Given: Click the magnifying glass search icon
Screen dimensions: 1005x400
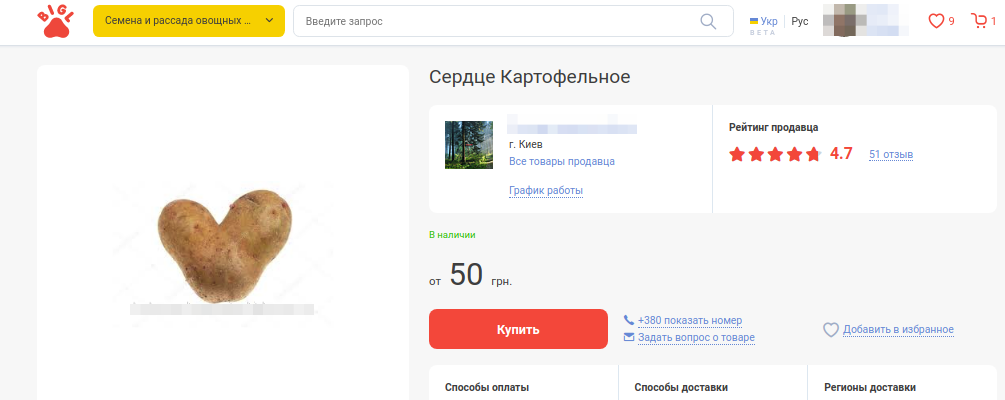Looking at the screenshot, I should point(708,21).
